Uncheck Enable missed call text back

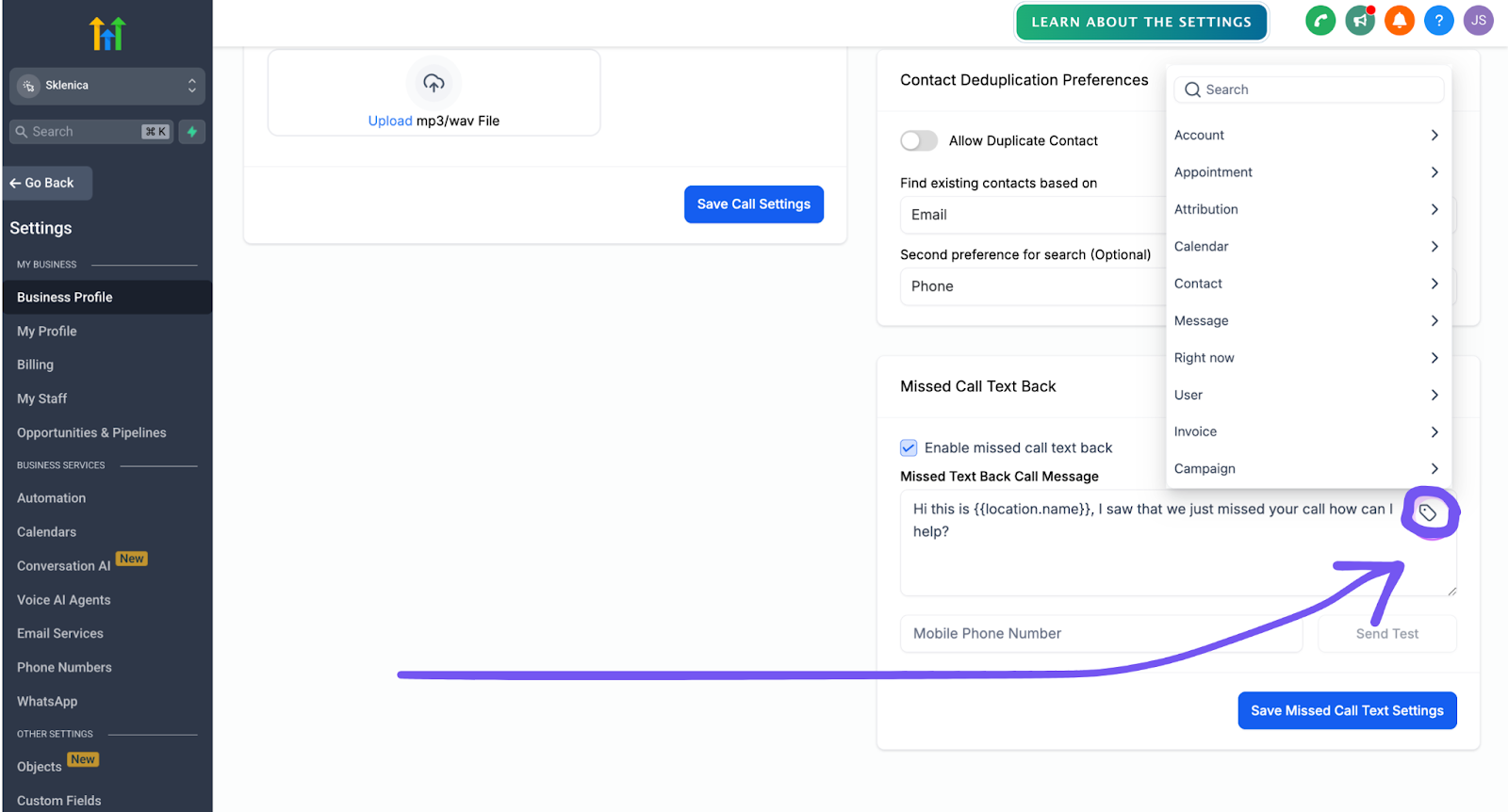909,447
